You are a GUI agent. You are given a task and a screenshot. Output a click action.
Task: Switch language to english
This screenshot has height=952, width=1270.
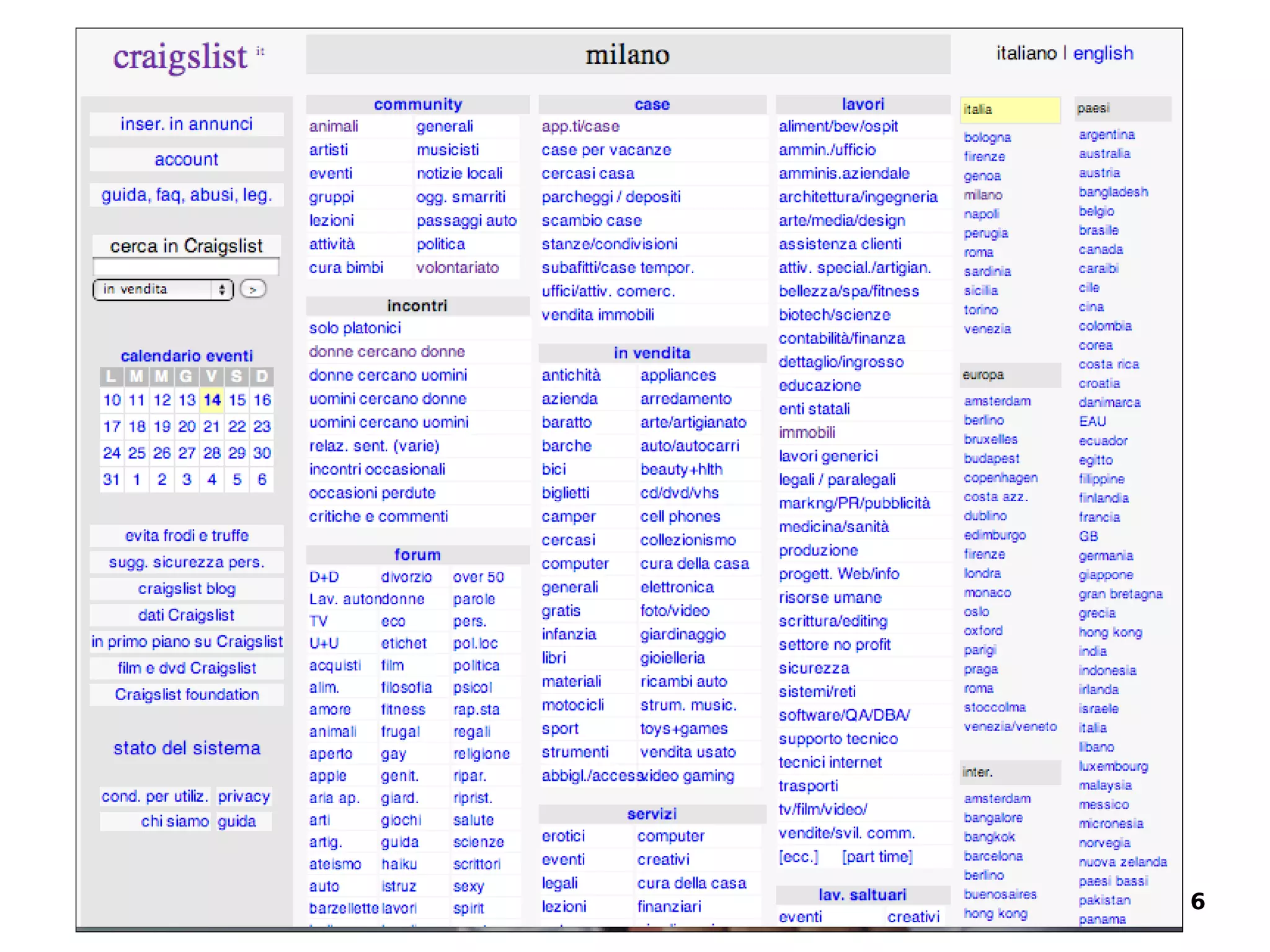coord(1103,53)
